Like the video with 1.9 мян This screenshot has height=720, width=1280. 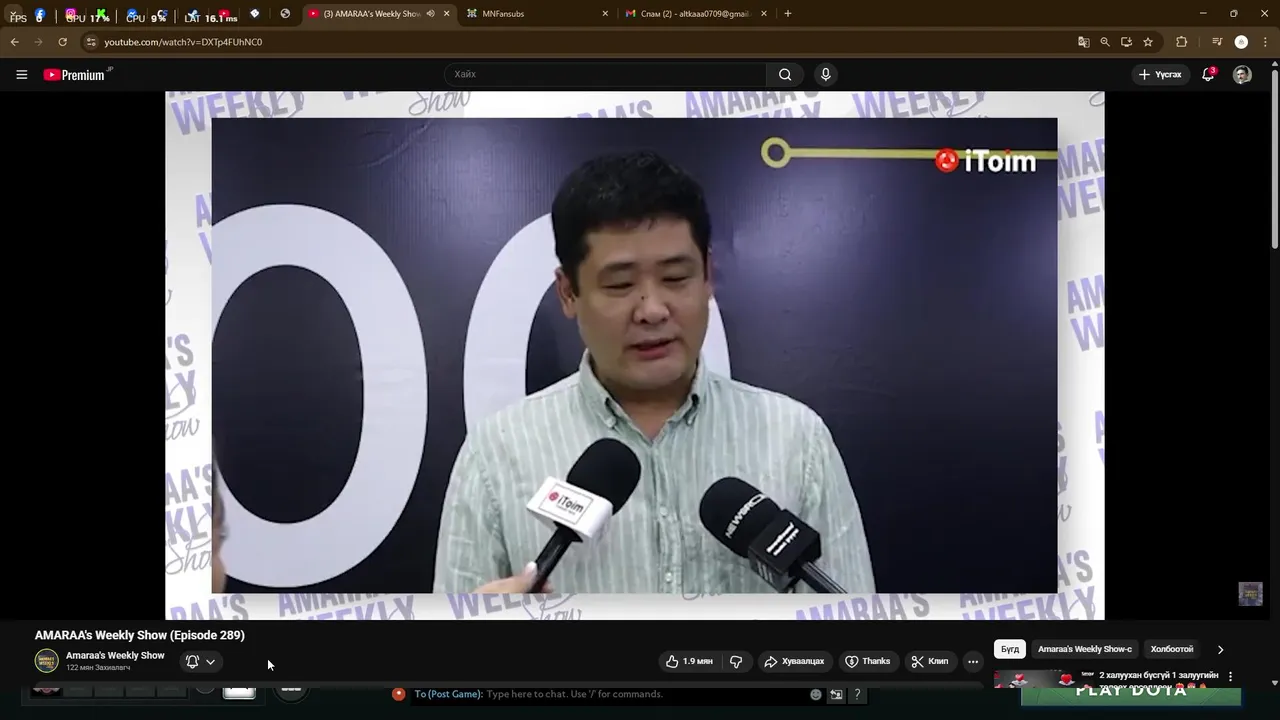[690, 661]
